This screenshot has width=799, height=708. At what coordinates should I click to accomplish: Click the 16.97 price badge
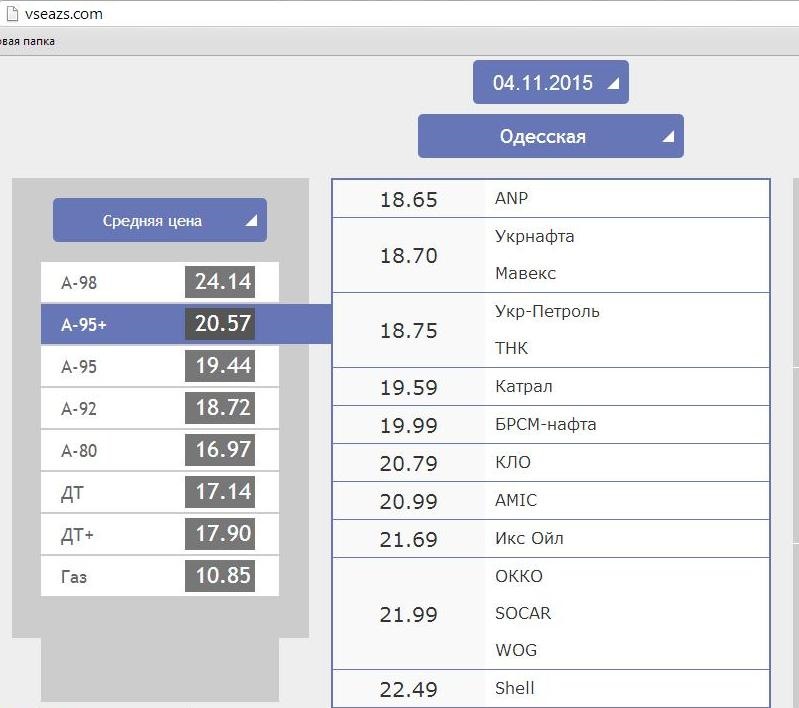point(220,450)
